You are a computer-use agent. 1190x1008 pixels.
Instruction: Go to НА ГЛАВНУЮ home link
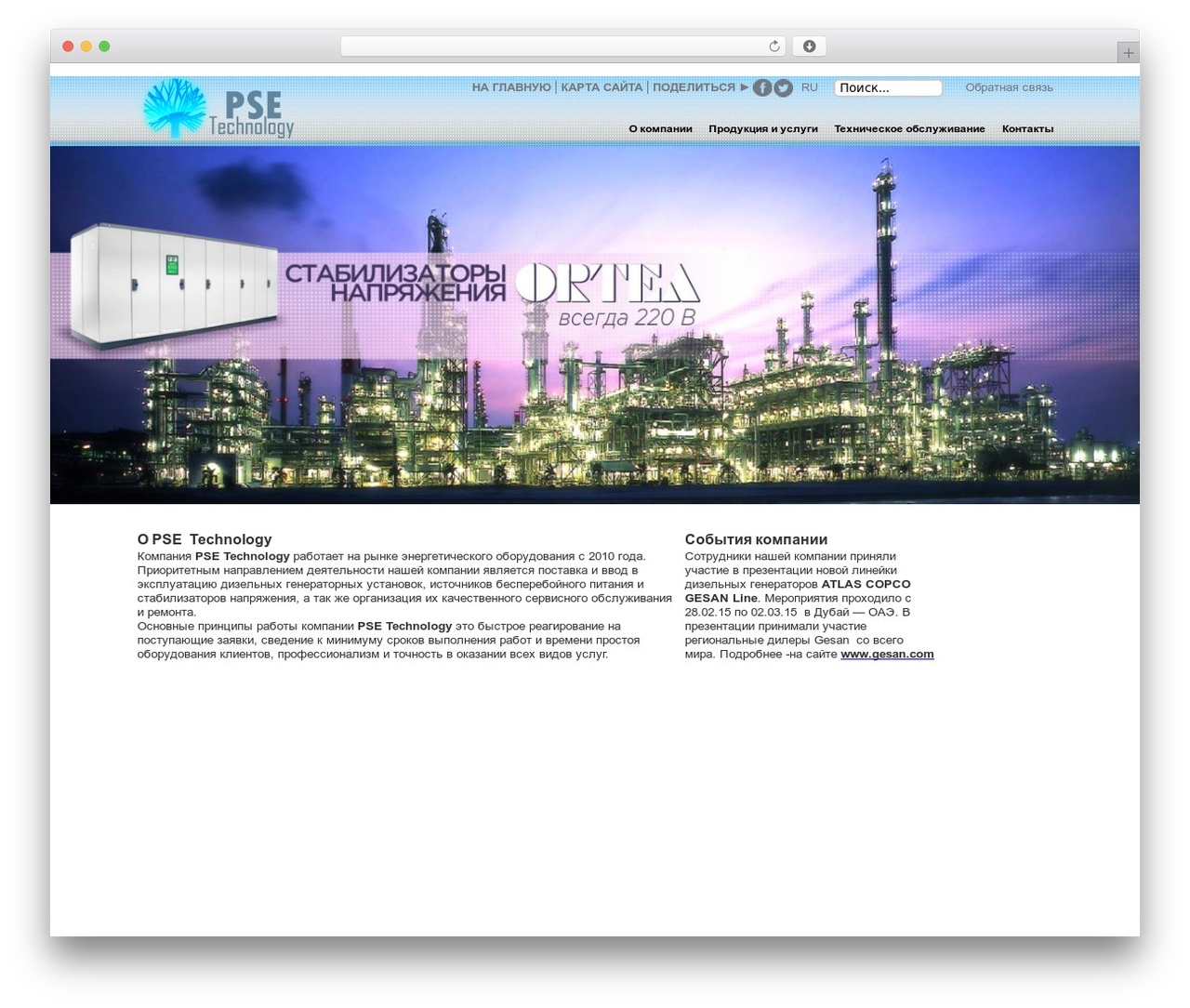511,87
